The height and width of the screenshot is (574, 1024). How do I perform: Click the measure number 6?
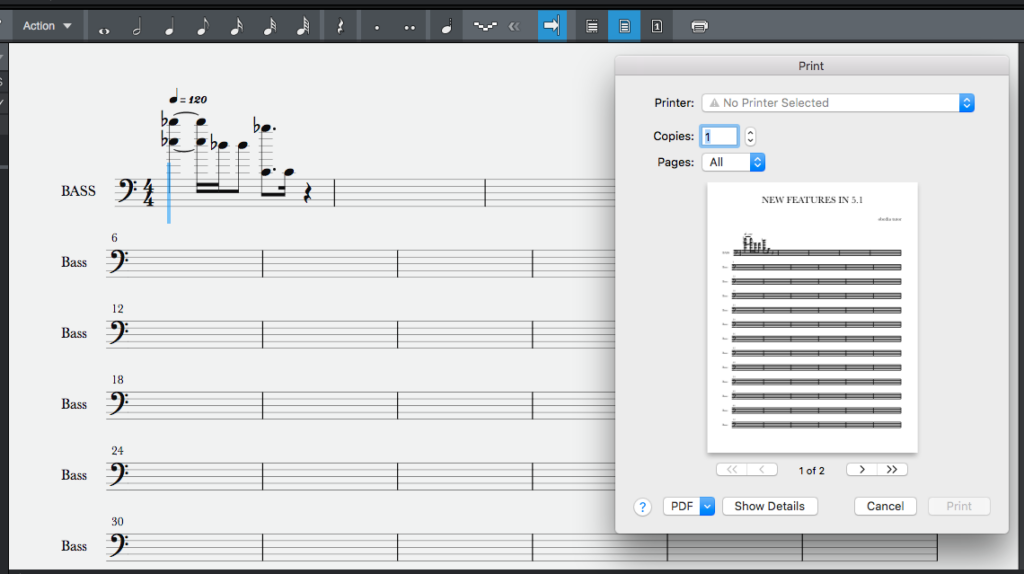coord(114,238)
